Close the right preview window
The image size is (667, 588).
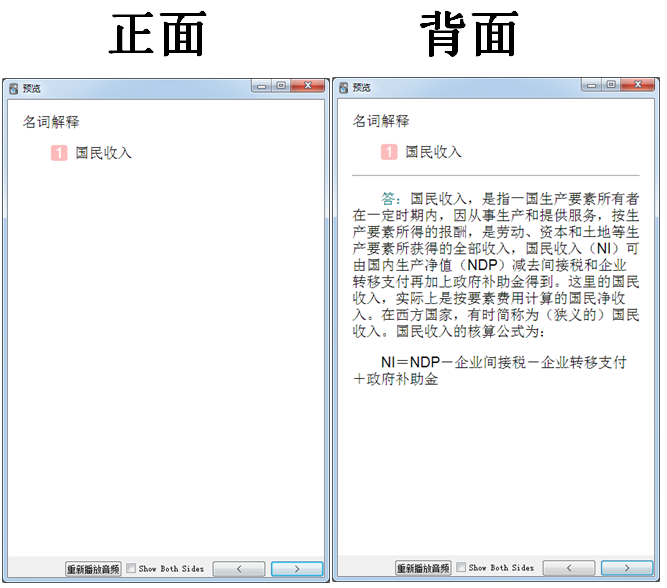638,85
